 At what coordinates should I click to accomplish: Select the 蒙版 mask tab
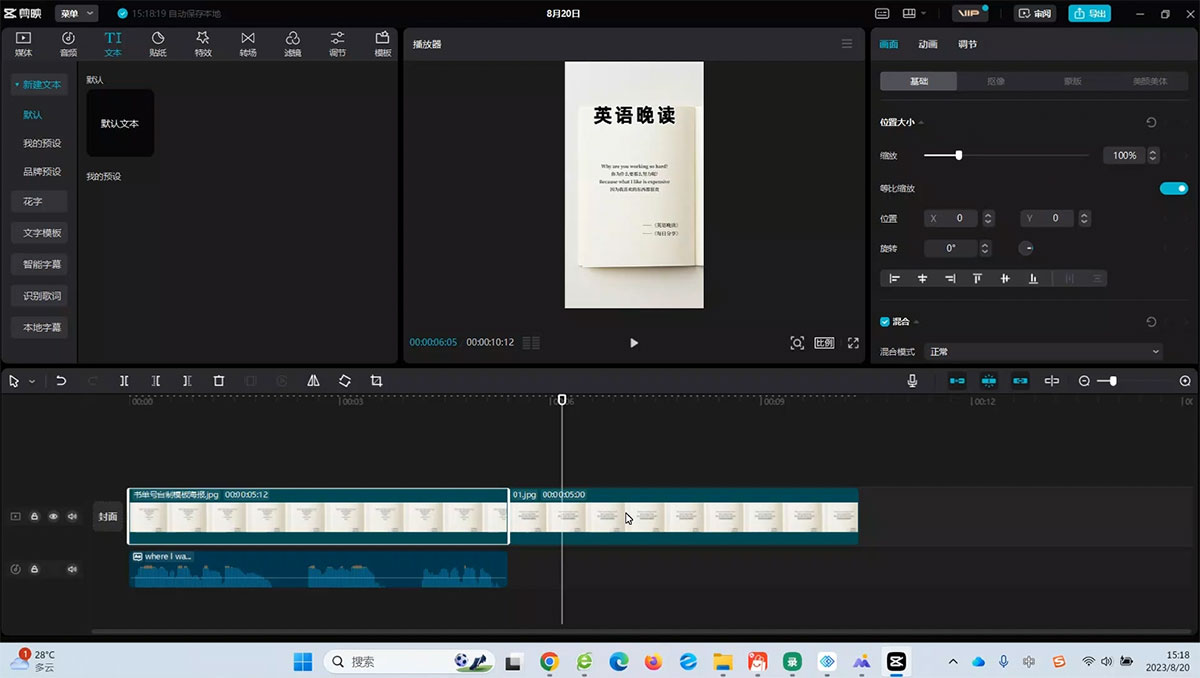[1072, 81]
